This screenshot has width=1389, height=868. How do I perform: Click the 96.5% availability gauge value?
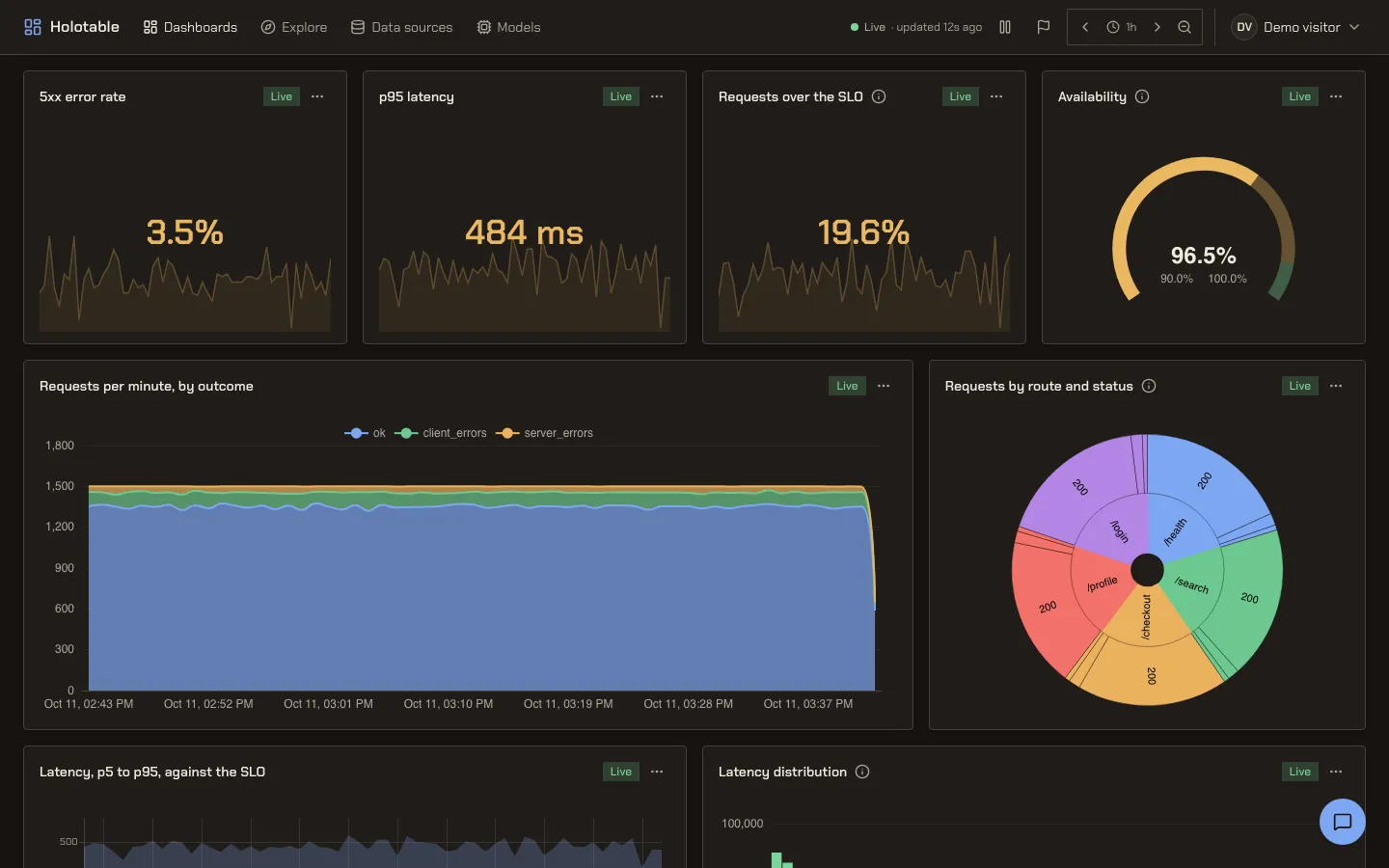point(1203,256)
